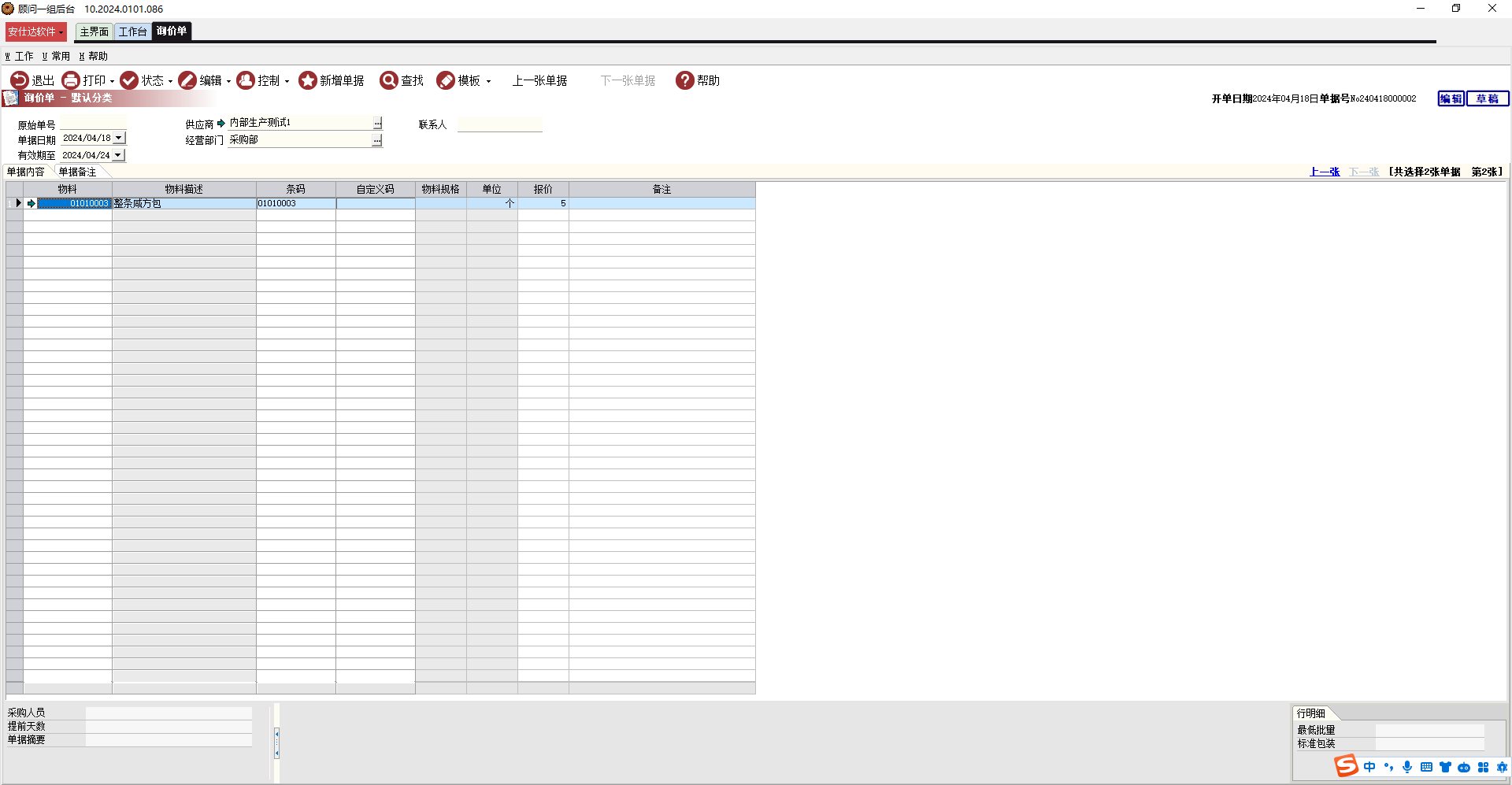Click the document icon beside 询价单 - 默认分类
This screenshot has width=1512, height=785.
(x=11, y=98)
